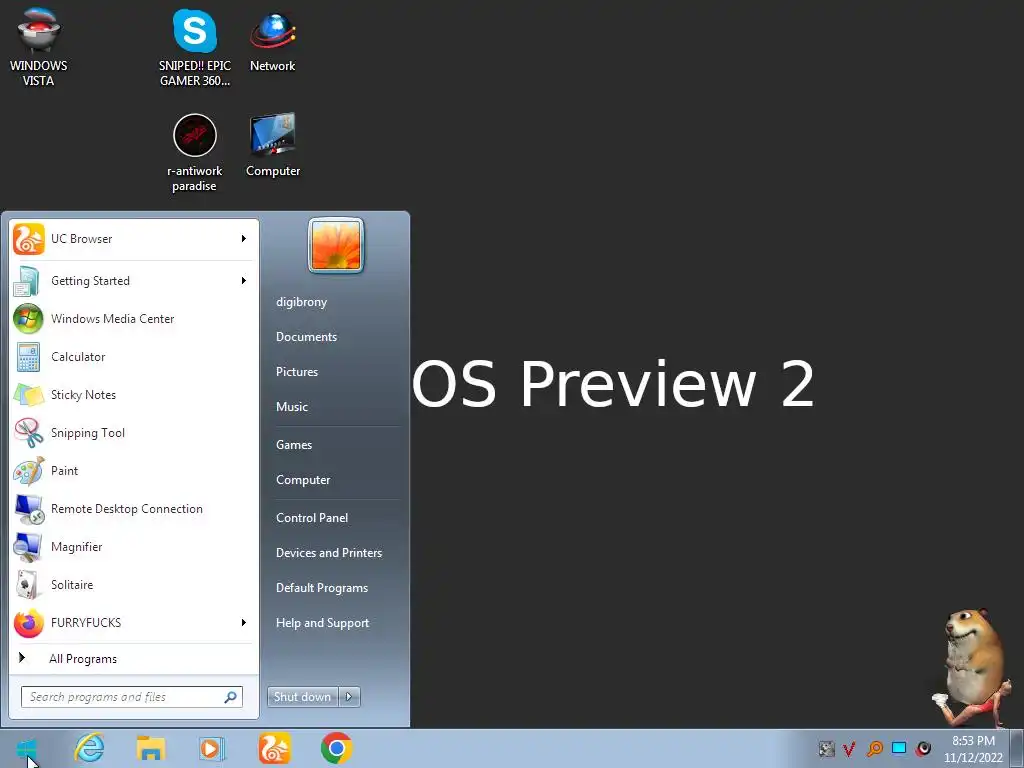Open Default Programs

tap(321, 588)
